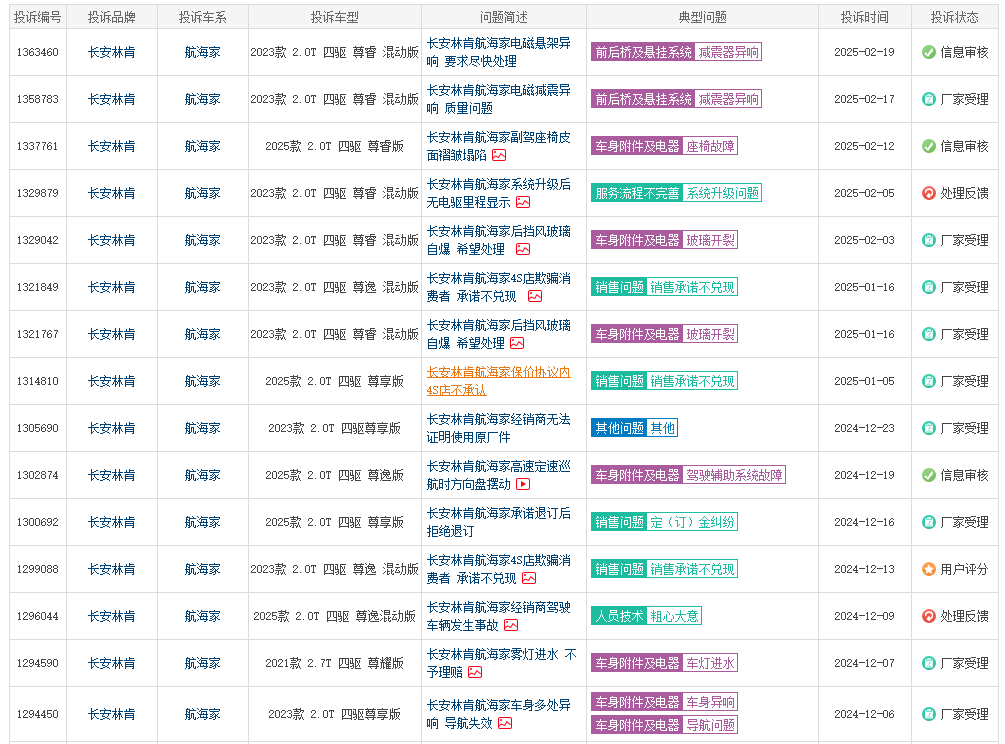This screenshot has height=744, width=1005.
Task: Click model text 2025款 2.0T 四驱 尊逸混动版
Action: point(335,616)
